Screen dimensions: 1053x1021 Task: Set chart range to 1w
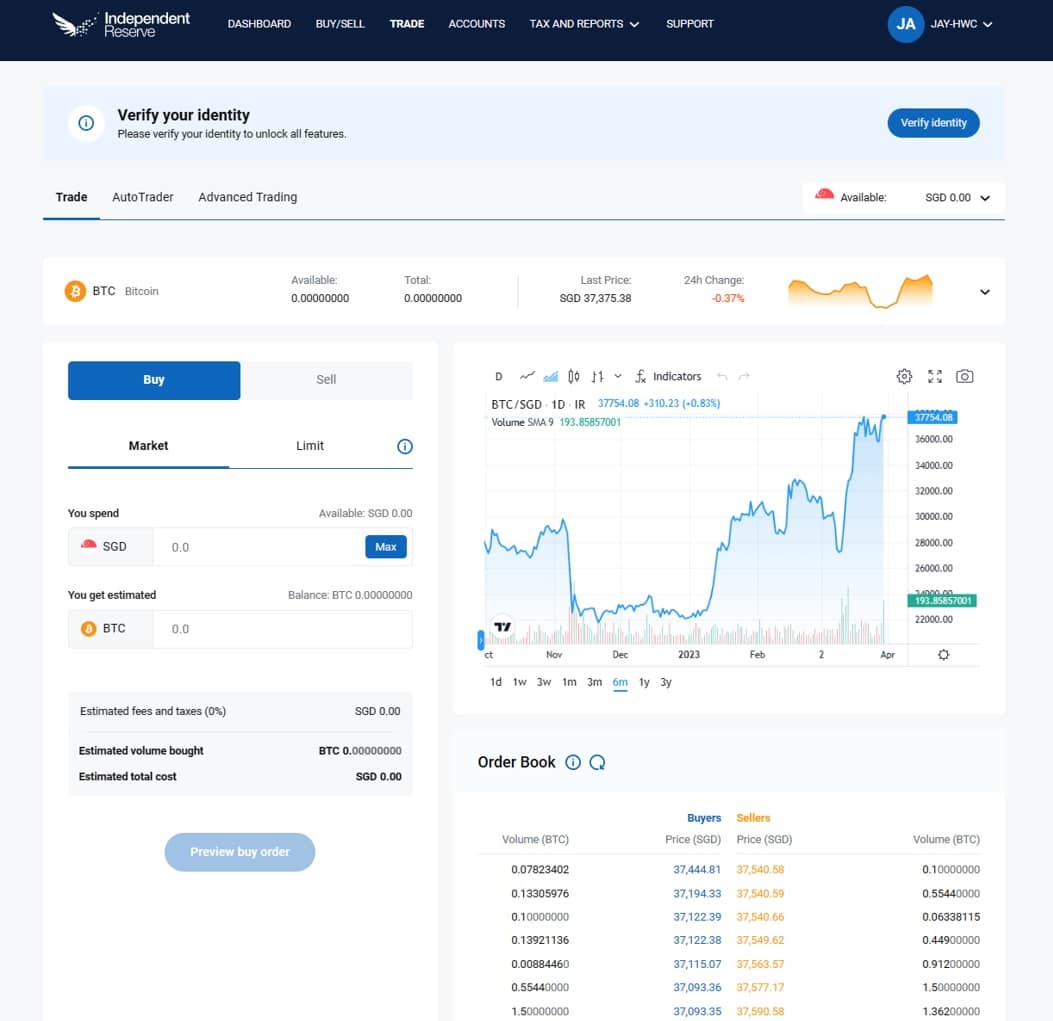click(x=519, y=682)
